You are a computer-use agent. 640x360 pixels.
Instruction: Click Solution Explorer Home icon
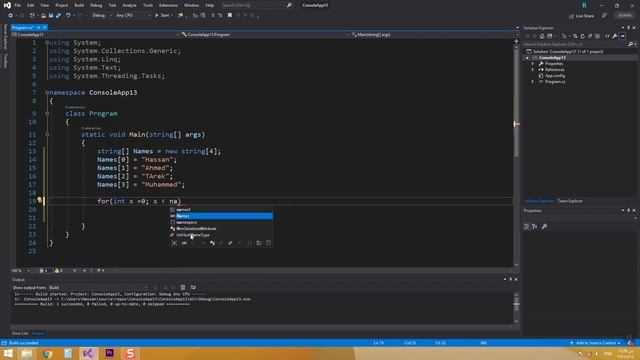click(x=542, y=36)
